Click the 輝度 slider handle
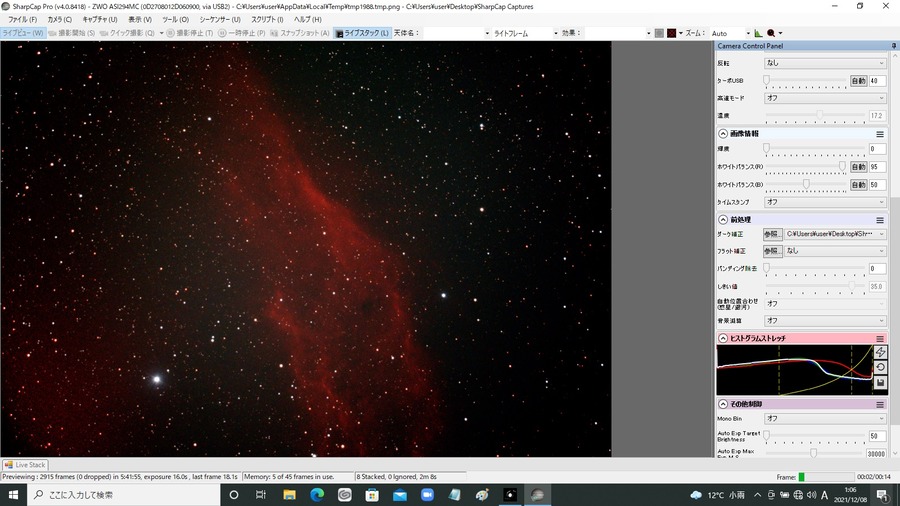The height and width of the screenshot is (506, 900). [766, 148]
